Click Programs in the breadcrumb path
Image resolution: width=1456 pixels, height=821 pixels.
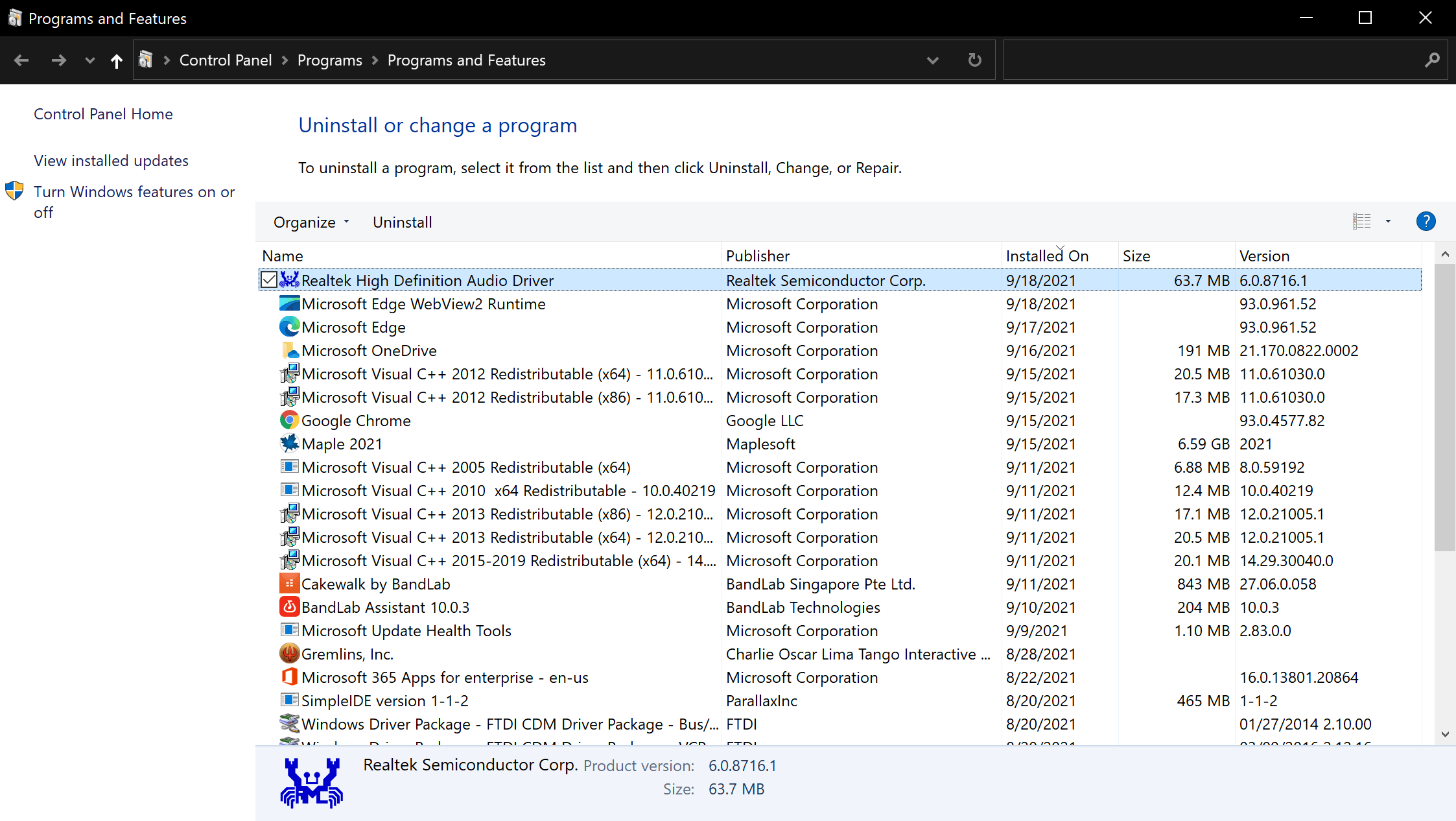[x=329, y=60]
